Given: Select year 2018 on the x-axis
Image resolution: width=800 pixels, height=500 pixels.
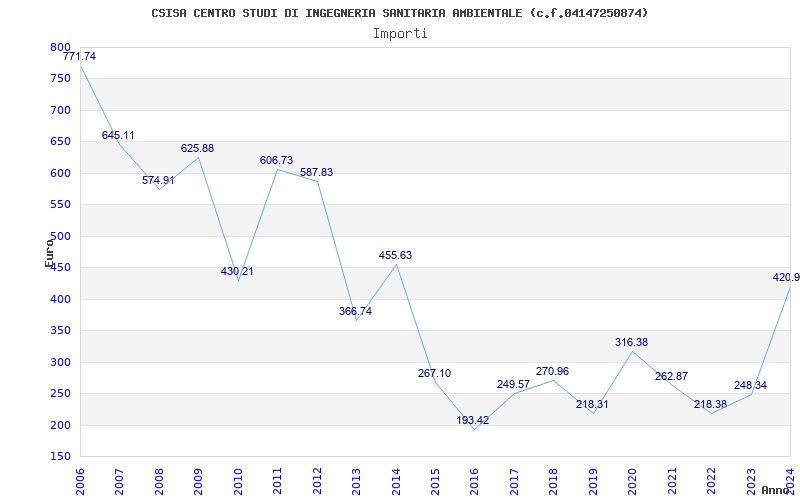Looking at the screenshot, I should (554, 481).
